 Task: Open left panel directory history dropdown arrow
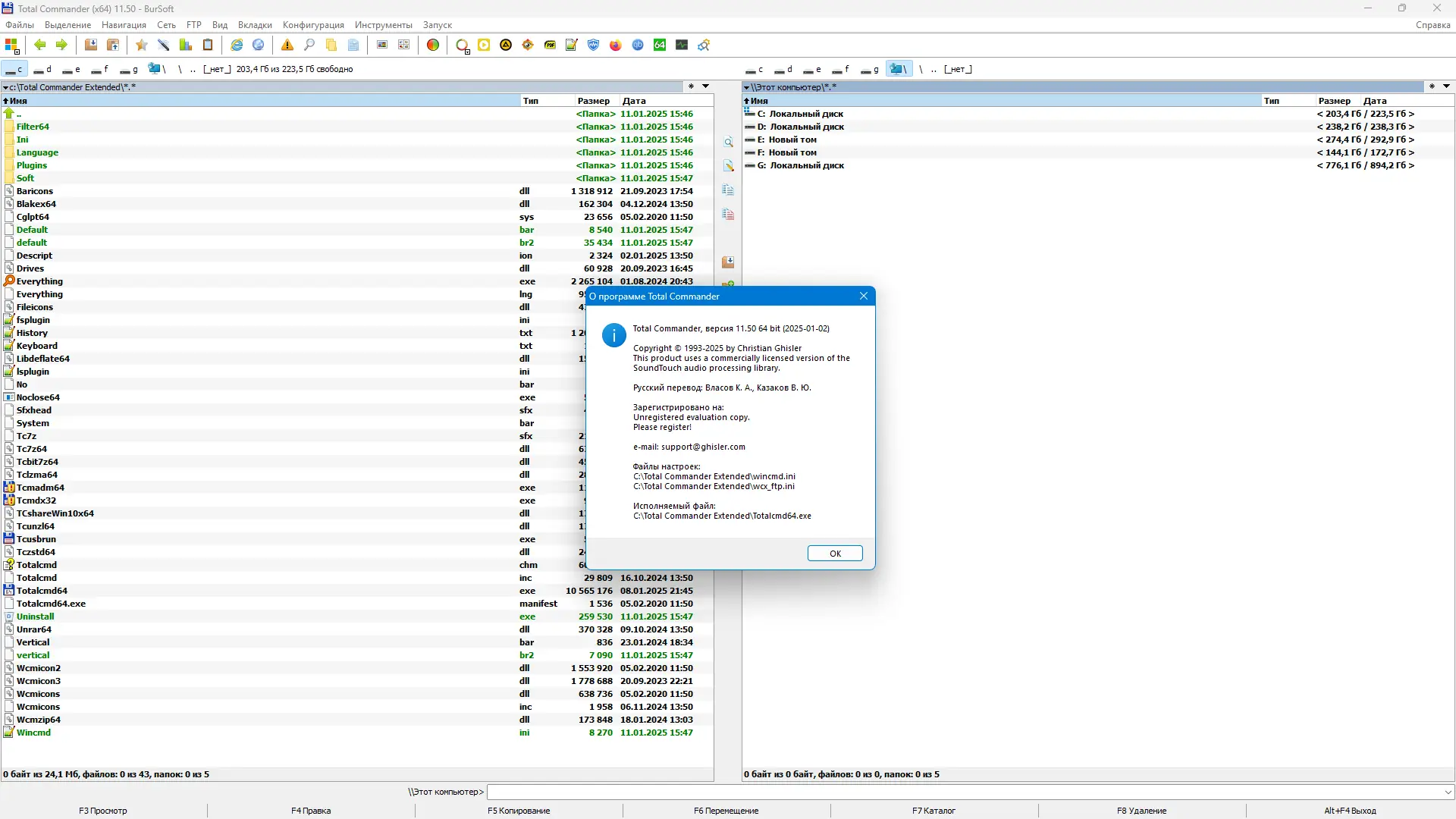coord(705,86)
